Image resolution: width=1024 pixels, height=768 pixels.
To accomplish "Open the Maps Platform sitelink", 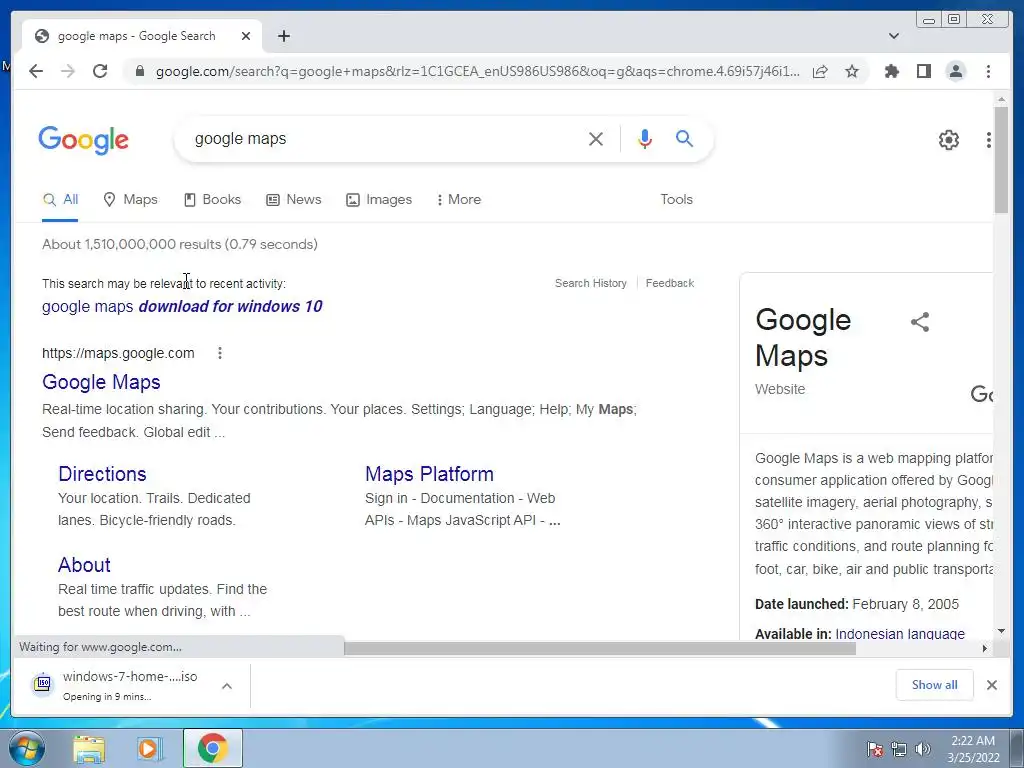I will coord(429,474).
